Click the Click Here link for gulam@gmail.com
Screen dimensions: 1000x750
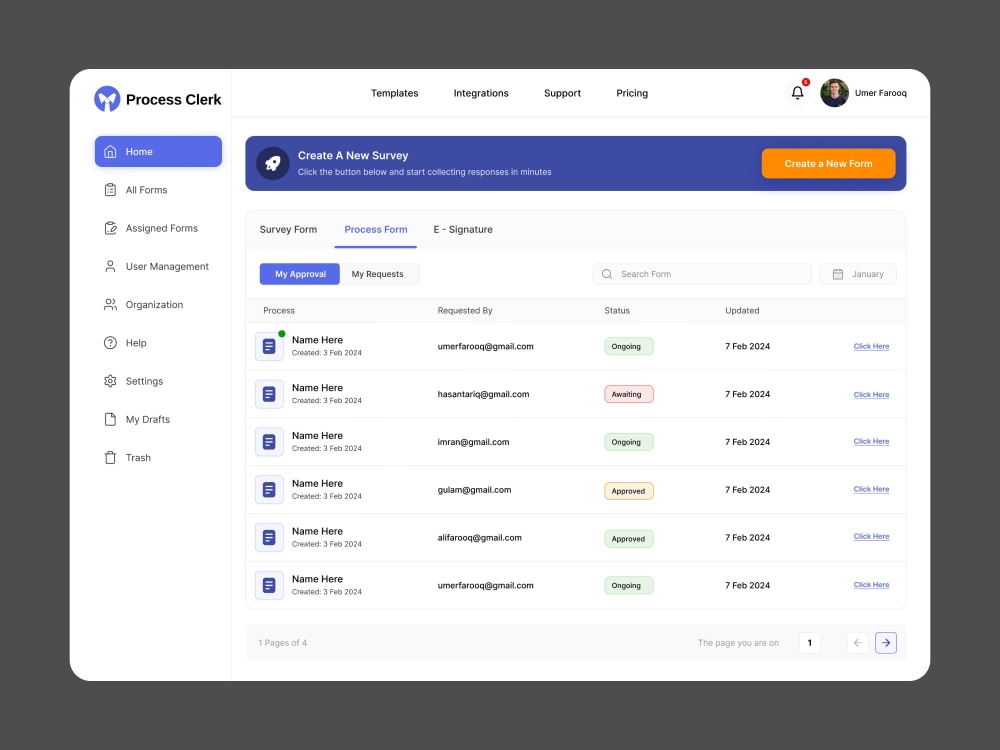point(871,489)
